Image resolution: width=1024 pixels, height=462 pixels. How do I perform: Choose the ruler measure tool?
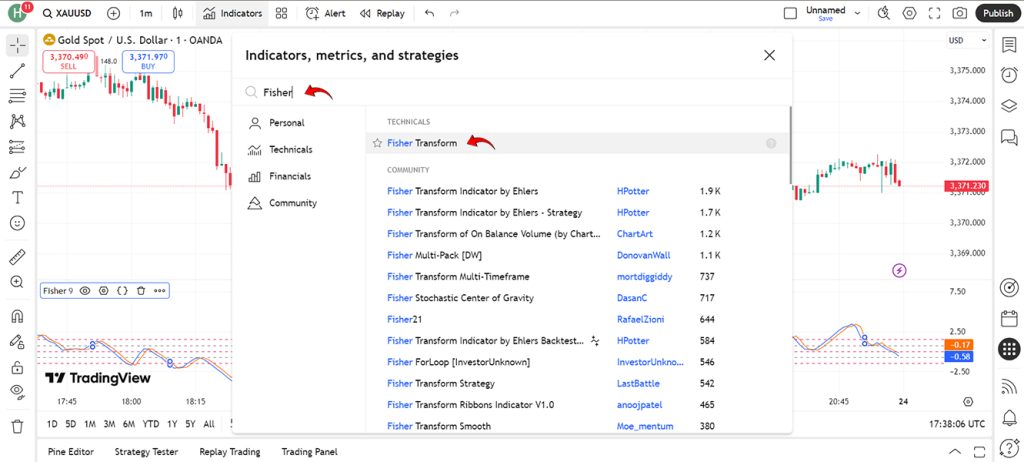(x=18, y=257)
